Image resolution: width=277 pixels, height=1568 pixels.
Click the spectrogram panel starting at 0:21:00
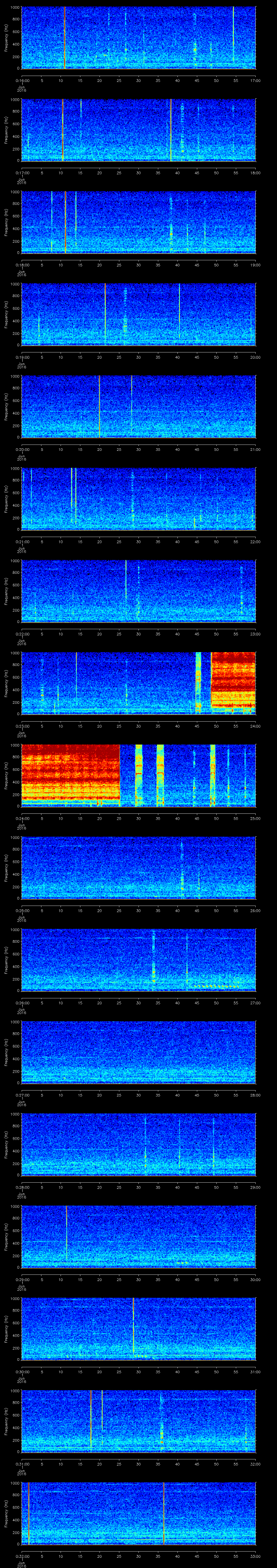[x=138, y=499]
